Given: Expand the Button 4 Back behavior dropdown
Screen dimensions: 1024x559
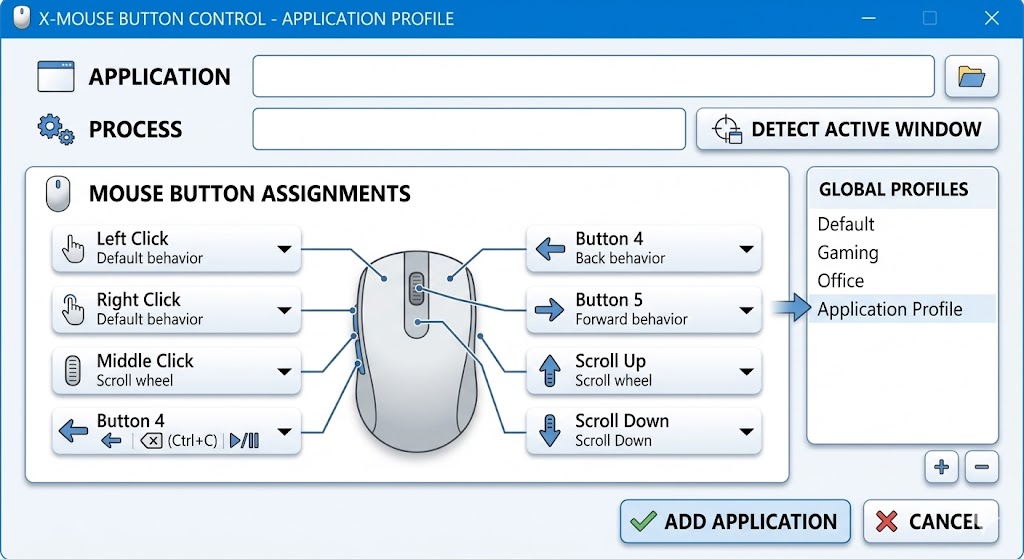Looking at the screenshot, I should pyautogui.click(x=746, y=249).
